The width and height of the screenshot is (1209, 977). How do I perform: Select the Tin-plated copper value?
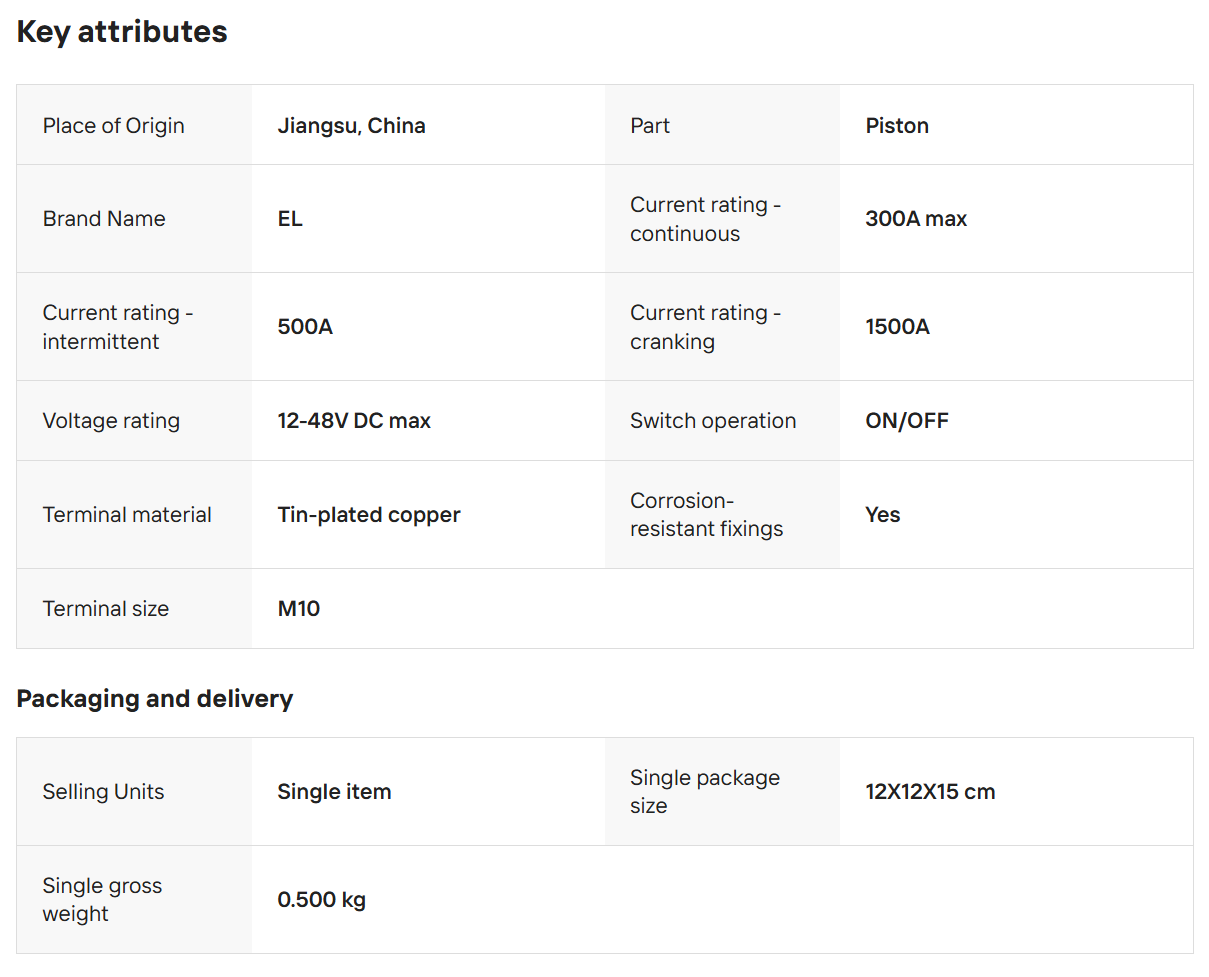[x=369, y=515]
